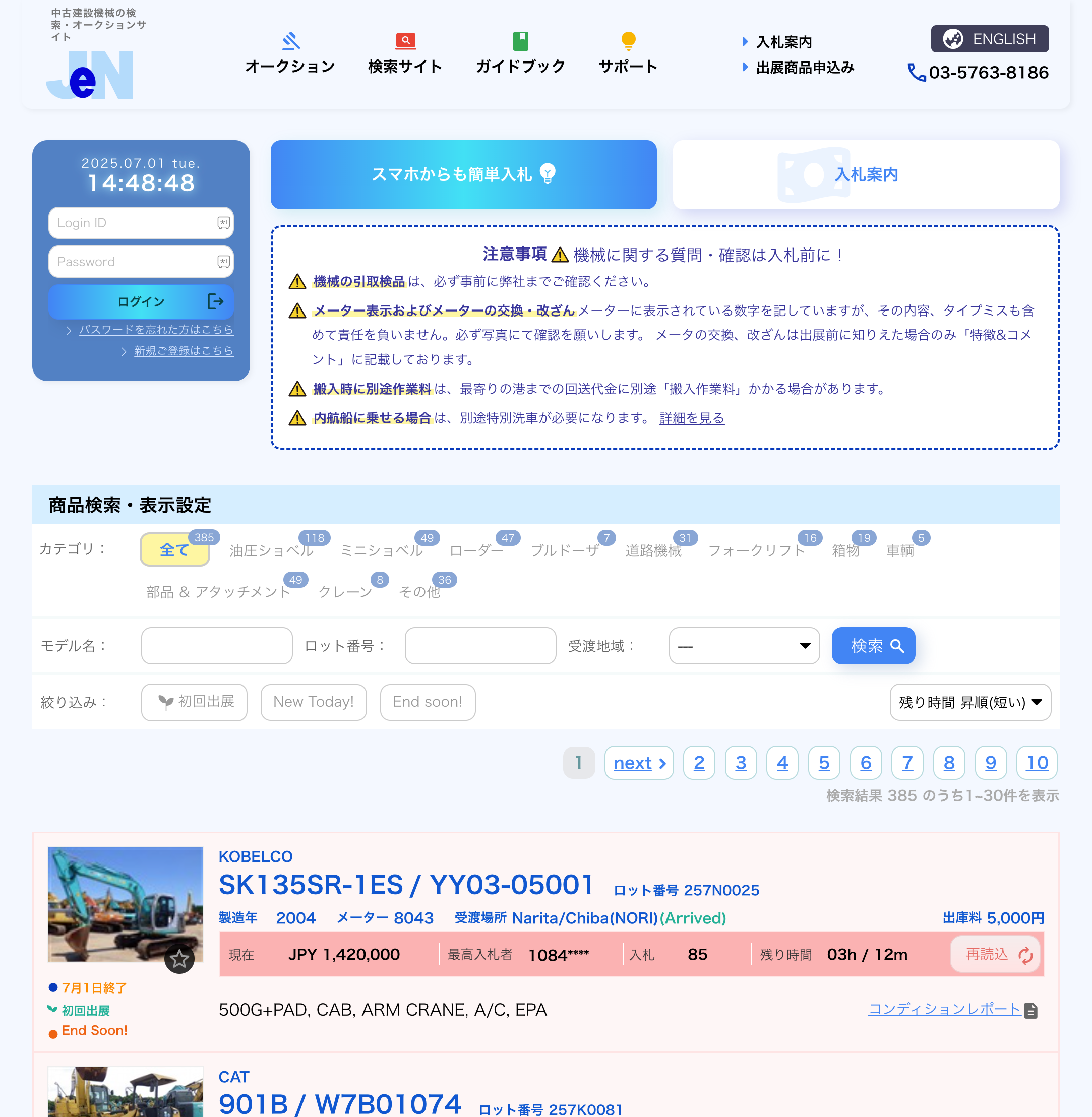Click the モデル名 input field
The width and height of the screenshot is (1092, 1117).
[217, 646]
